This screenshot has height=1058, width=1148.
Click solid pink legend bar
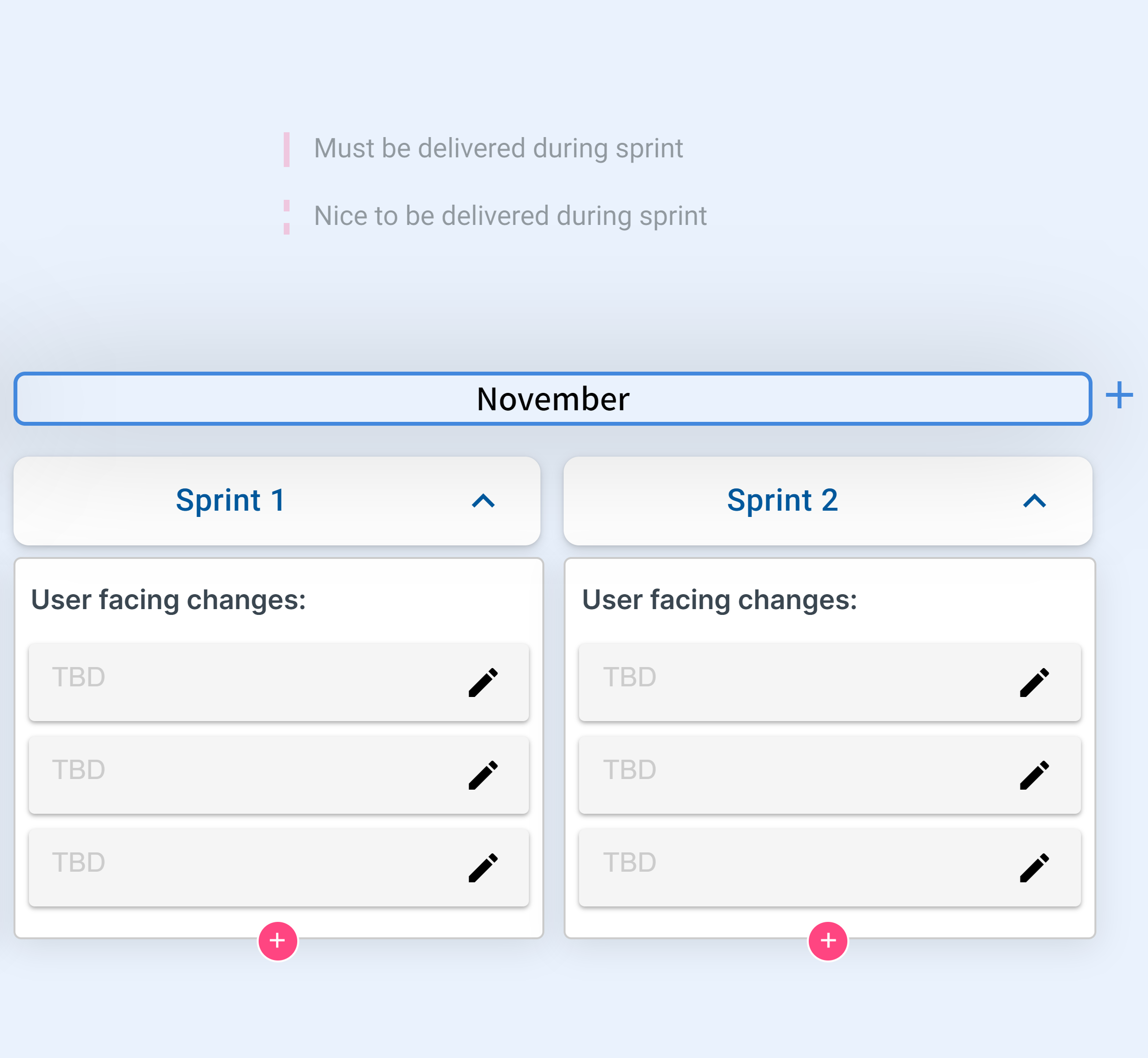[287, 150]
